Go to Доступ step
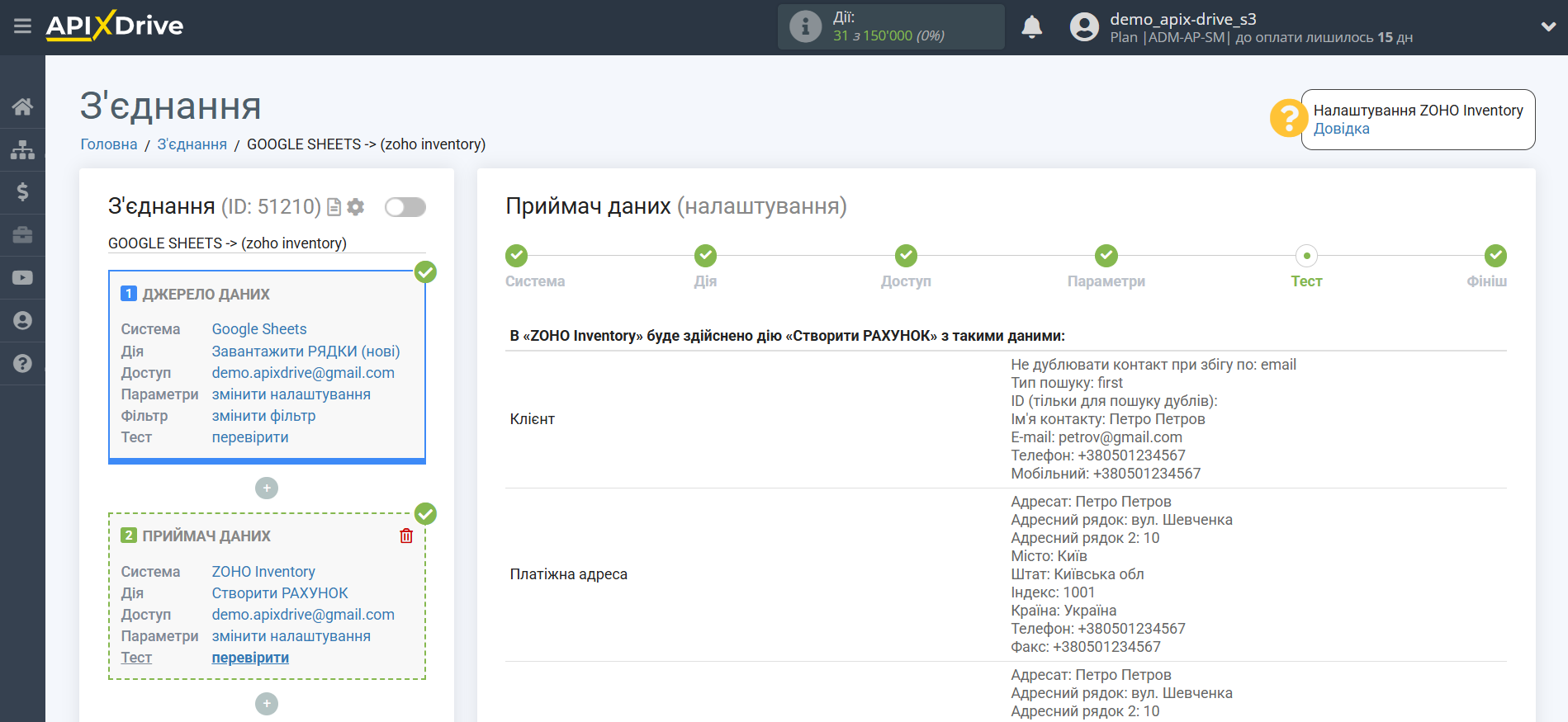This screenshot has height=722, width=1568. (x=906, y=256)
